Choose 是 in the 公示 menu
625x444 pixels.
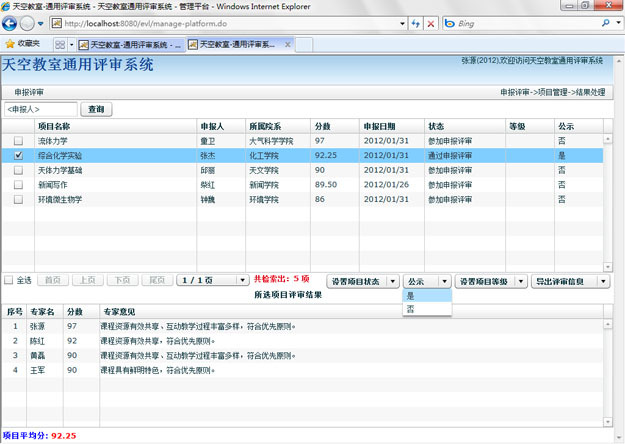(427, 296)
